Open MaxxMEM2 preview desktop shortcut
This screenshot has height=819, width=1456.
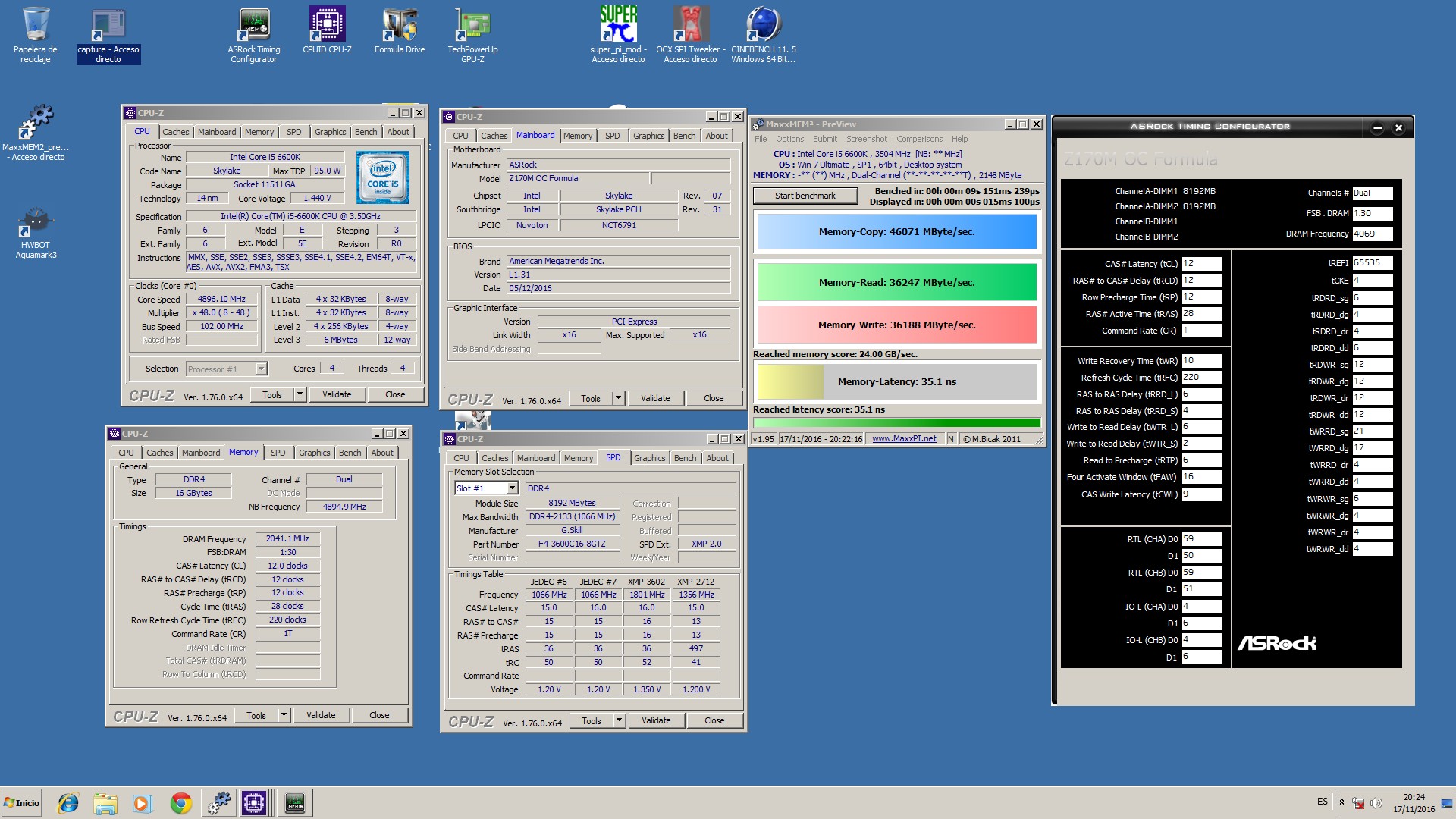tap(36, 133)
